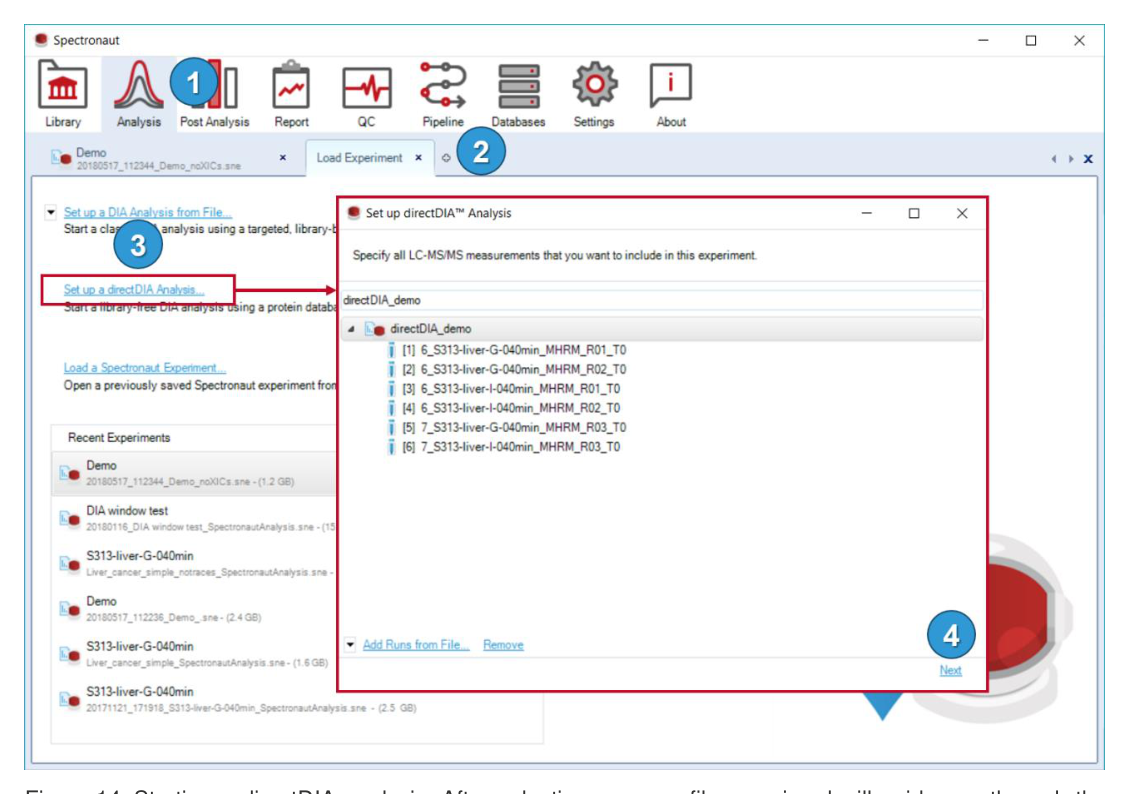Select run [4] 6_S313-liver-I-040min_MHRM_R02_T0
The image size is (1129, 794).
tap(504, 408)
